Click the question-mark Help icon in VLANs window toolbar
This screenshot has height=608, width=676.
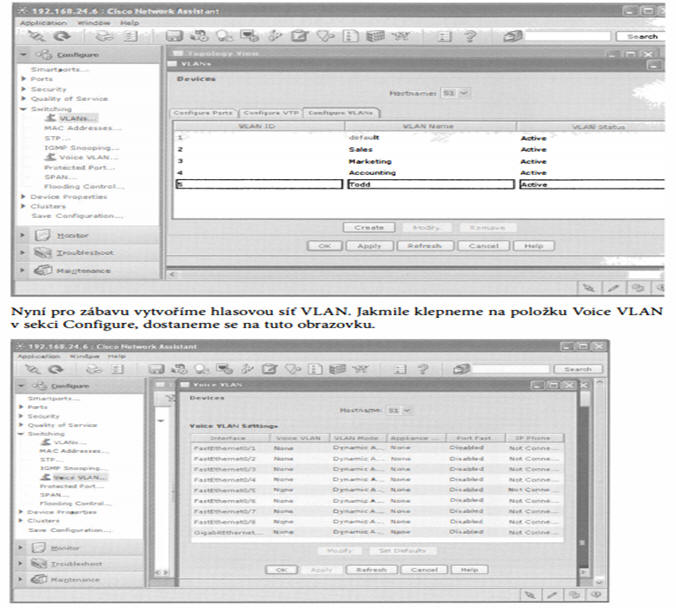[x=470, y=37]
